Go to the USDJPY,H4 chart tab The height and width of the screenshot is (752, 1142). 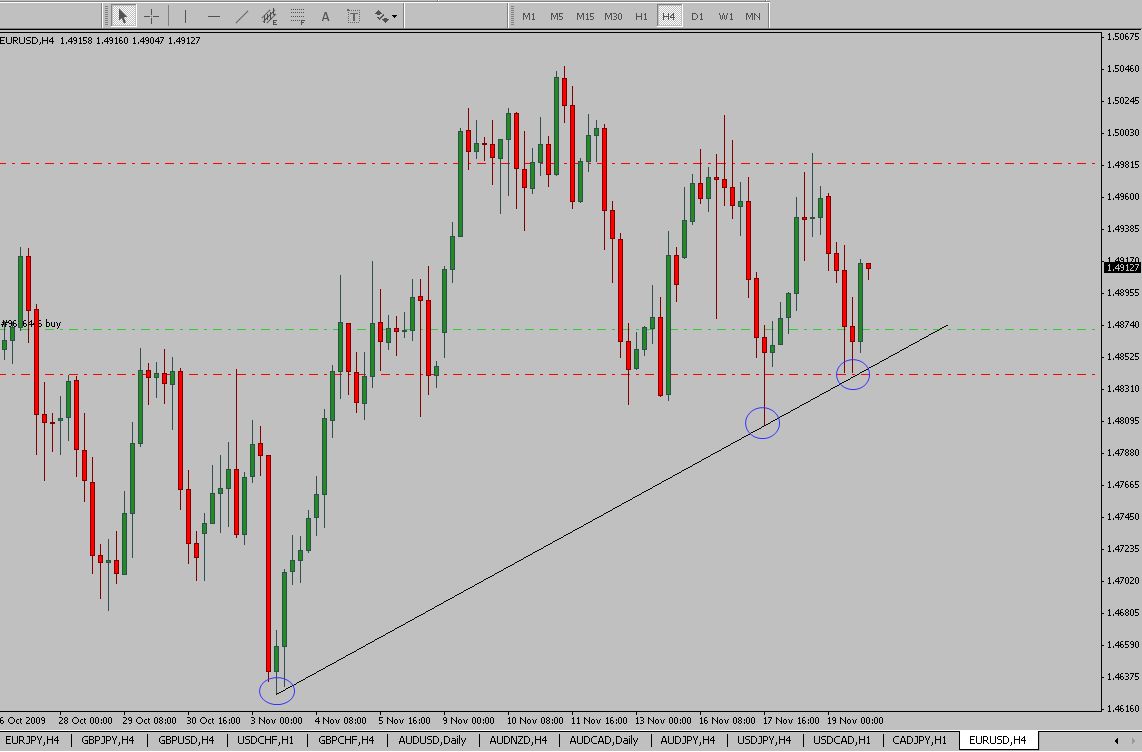coord(764,740)
